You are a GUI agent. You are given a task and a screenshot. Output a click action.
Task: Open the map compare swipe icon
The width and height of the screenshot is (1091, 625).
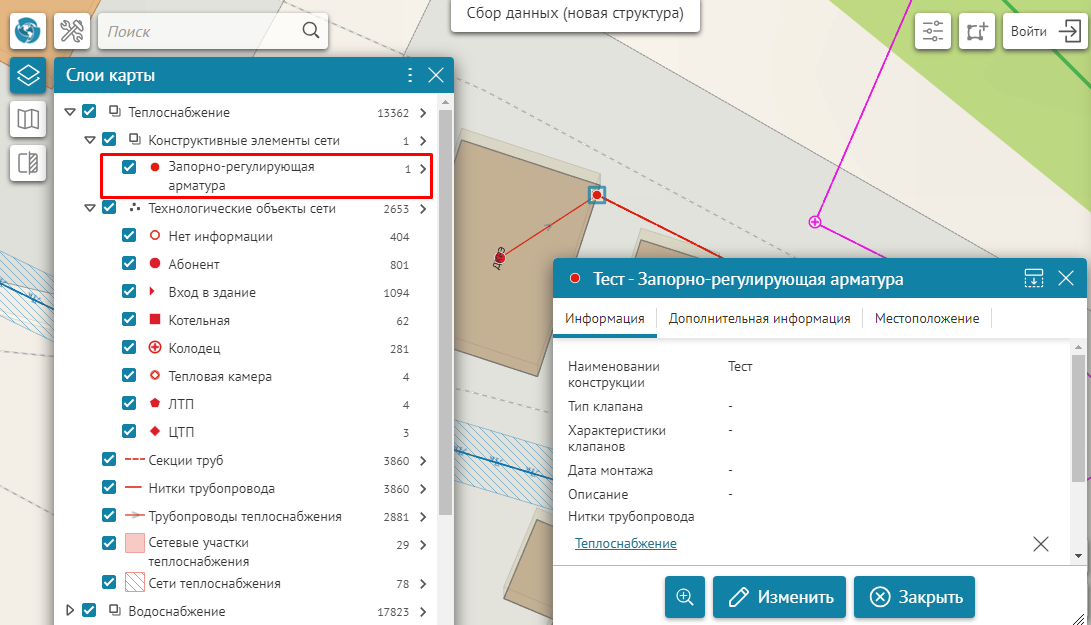coord(28,162)
